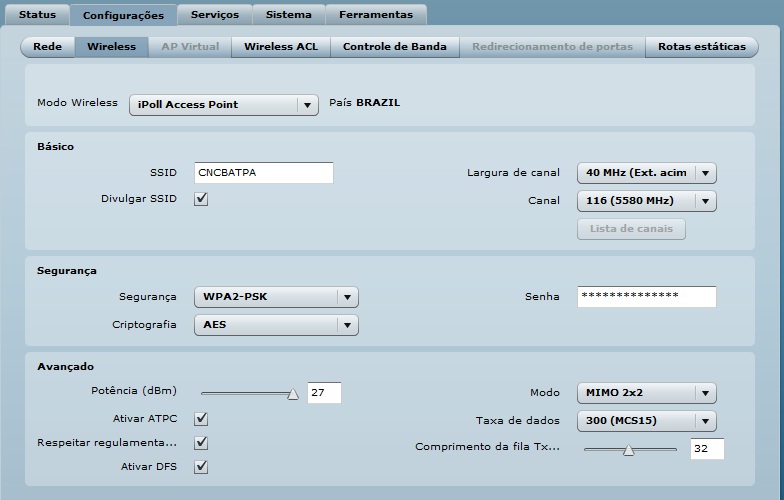Open the Ferramentas tab
Image resolution: width=784 pixels, height=500 pixels.
pos(376,14)
